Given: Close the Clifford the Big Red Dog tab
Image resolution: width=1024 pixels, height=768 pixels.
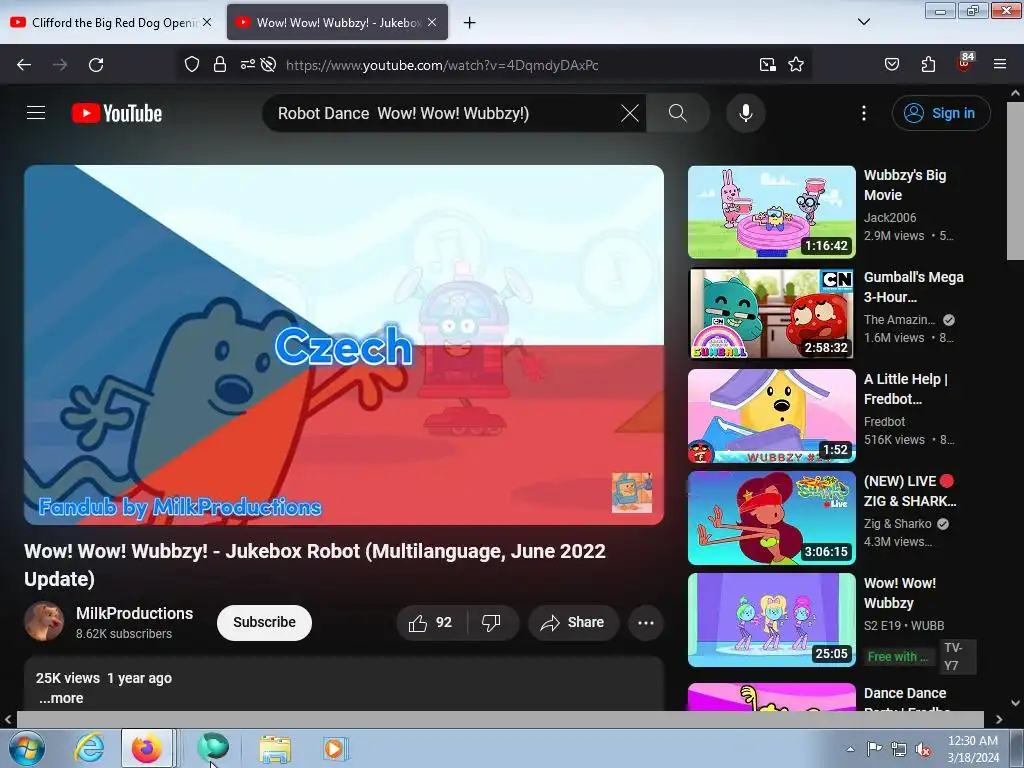Looking at the screenshot, I should (206, 23).
